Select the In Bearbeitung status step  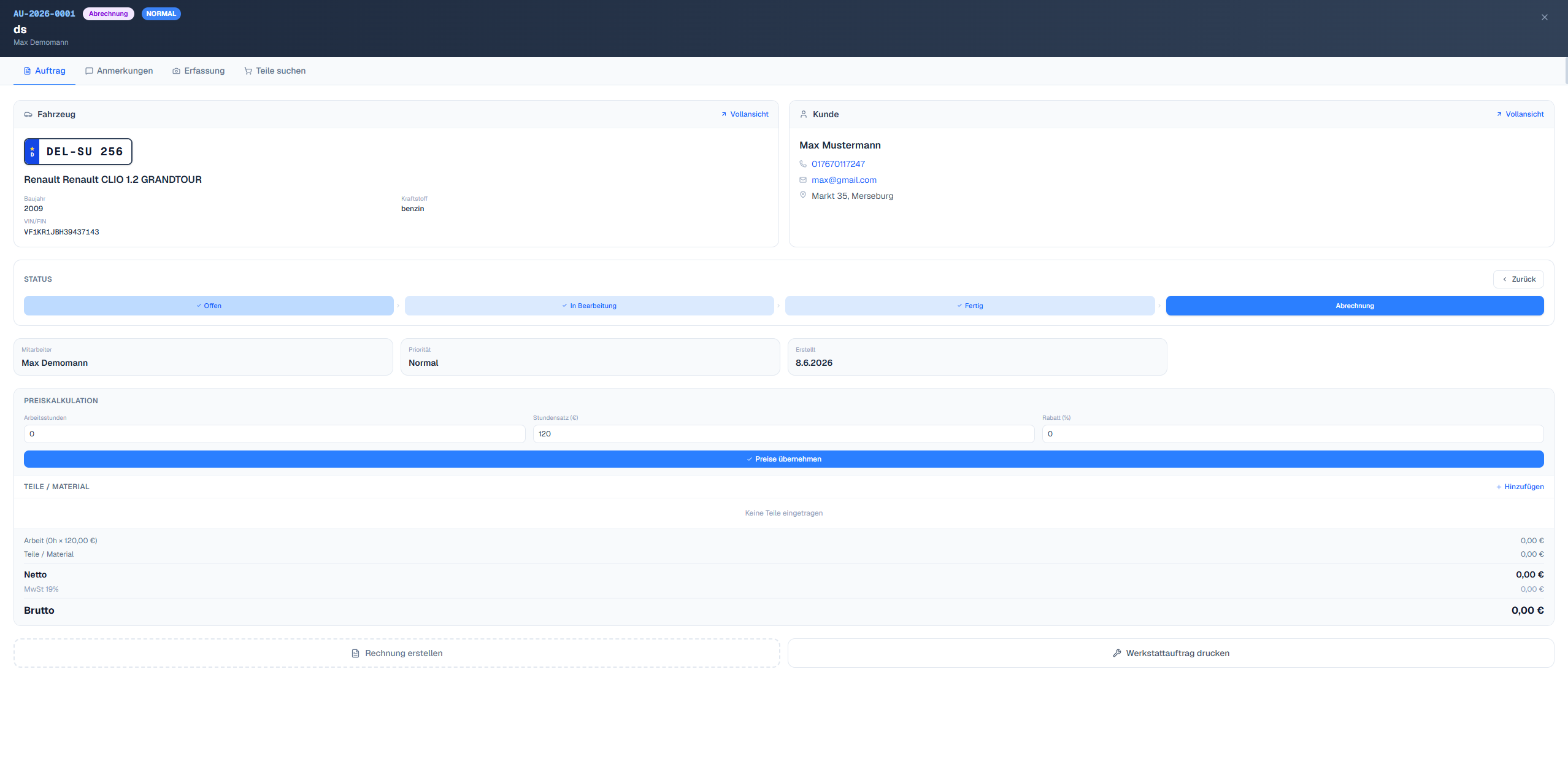tap(589, 306)
